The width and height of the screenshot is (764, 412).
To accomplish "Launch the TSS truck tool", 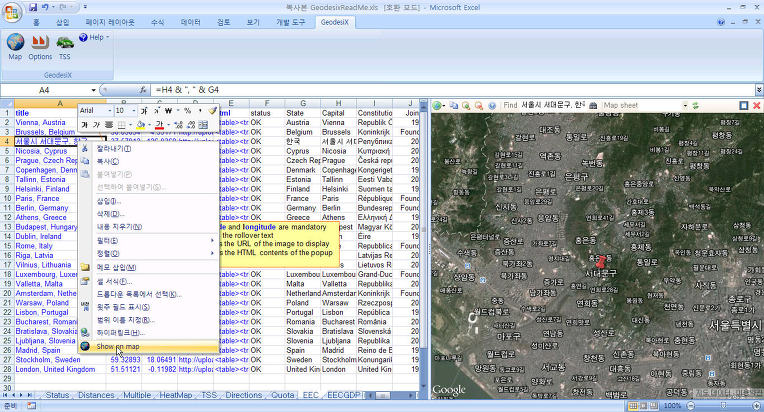I will [x=65, y=47].
